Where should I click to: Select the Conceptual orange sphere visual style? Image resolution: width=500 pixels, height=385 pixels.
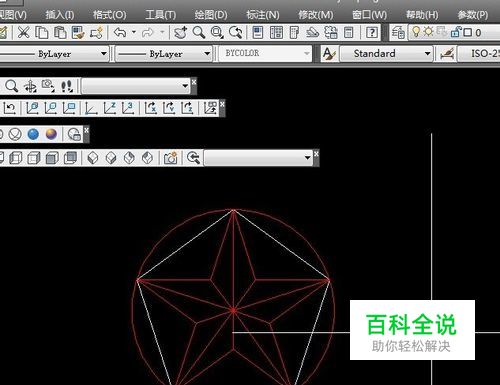[51, 134]
